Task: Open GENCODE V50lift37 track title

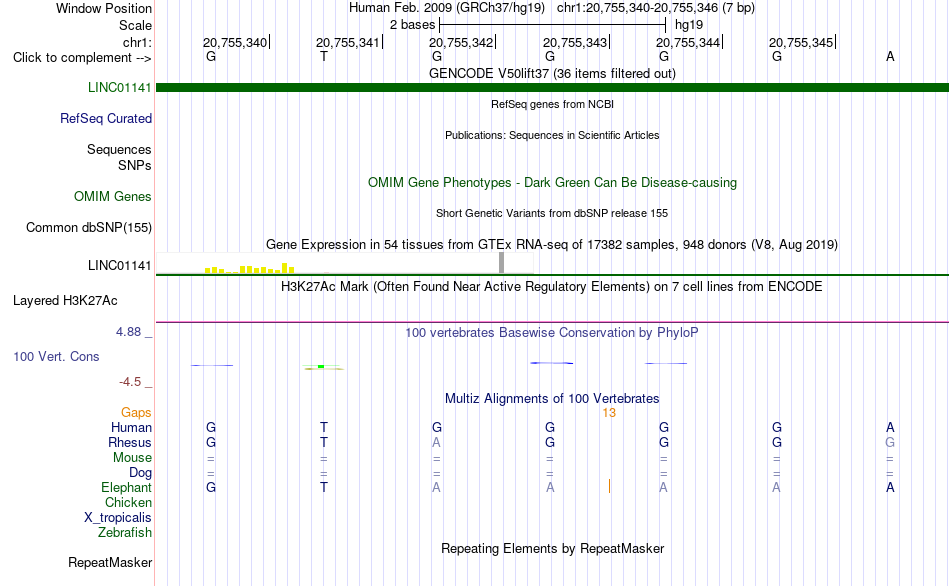Action: (552, 73)
